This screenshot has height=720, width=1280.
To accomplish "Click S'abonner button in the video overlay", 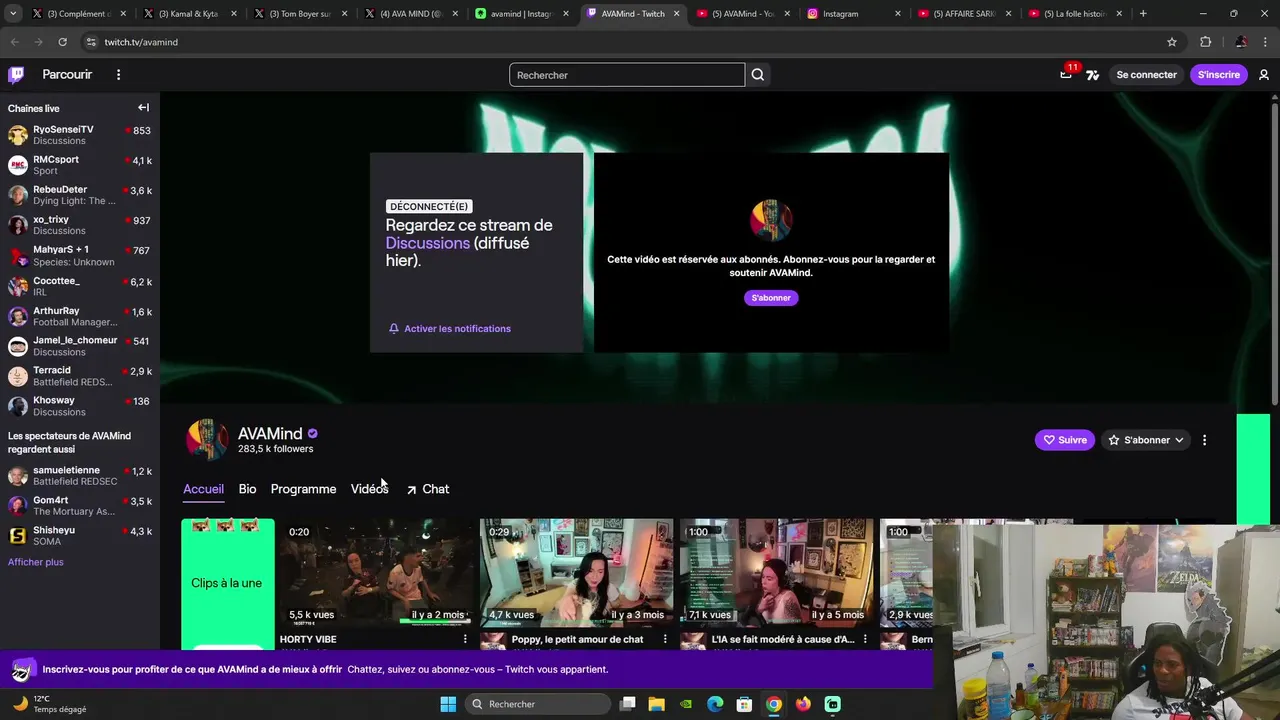I will 771,298.
